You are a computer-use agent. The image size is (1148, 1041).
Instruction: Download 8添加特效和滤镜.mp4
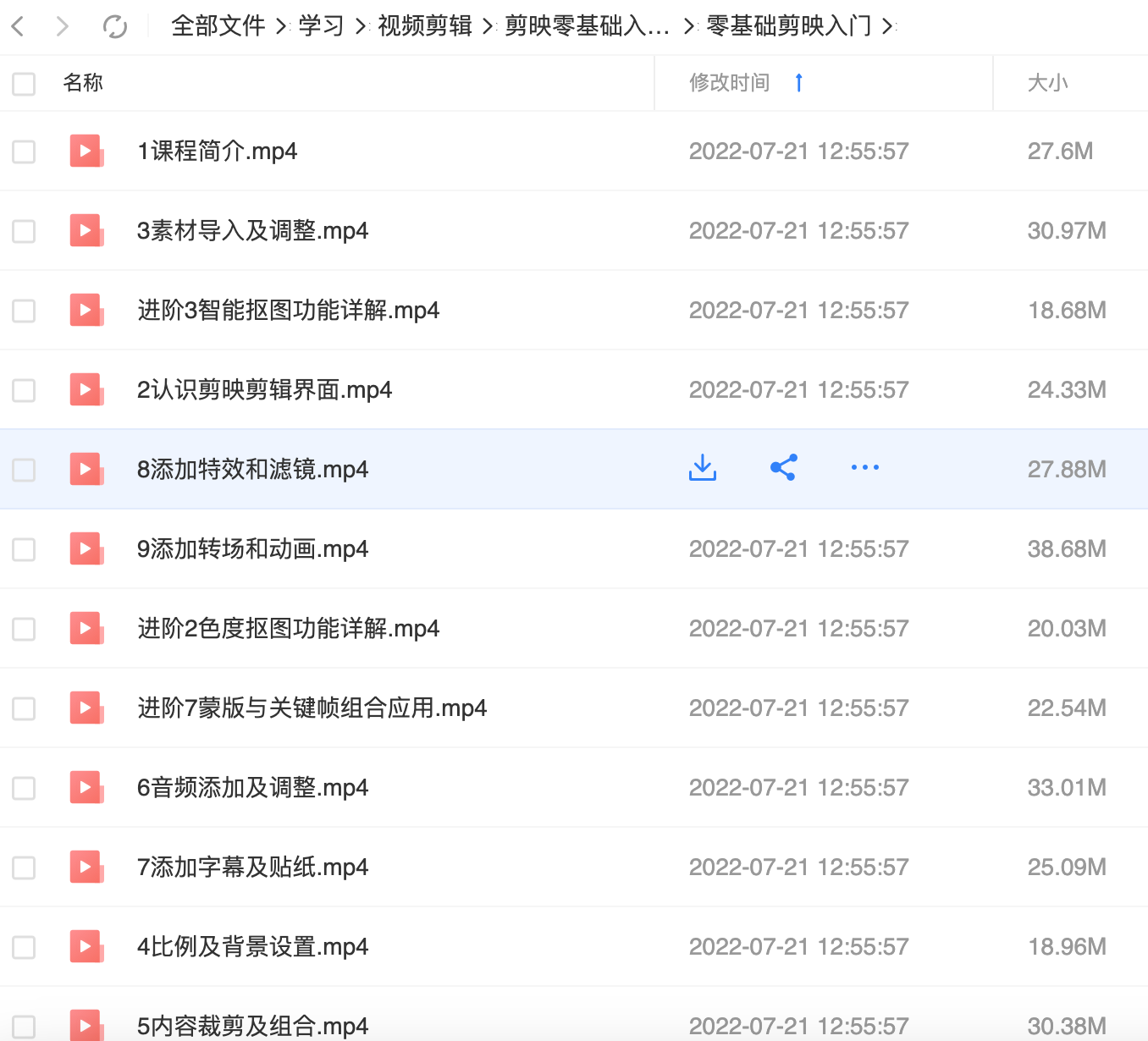(703, 467)
